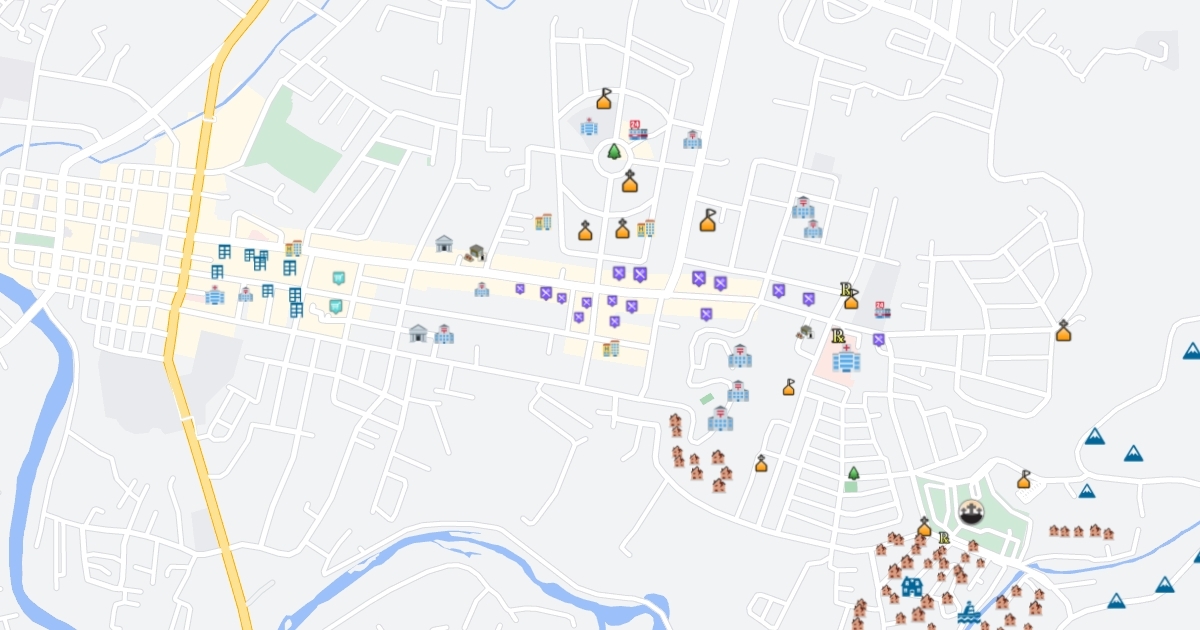Click the 24-hour store icon right of hospital
1200x630 pixels.
click(x=881, y=310)
